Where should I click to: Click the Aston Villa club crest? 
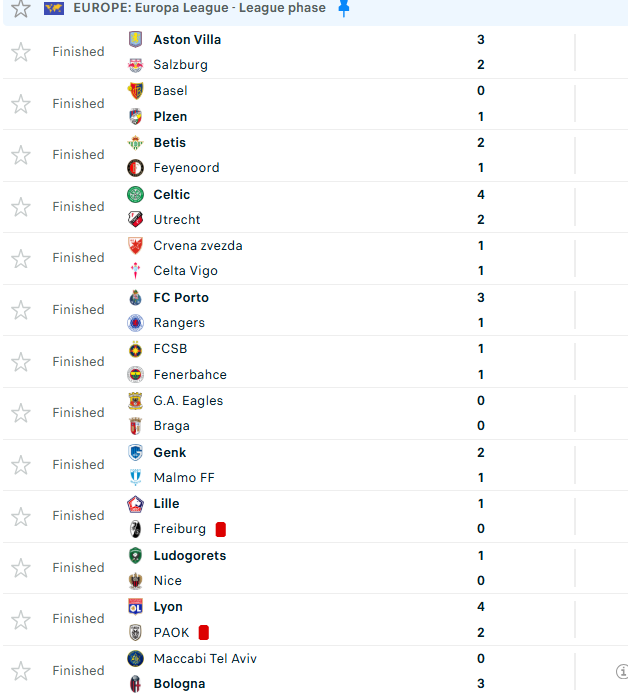point(136,40)
